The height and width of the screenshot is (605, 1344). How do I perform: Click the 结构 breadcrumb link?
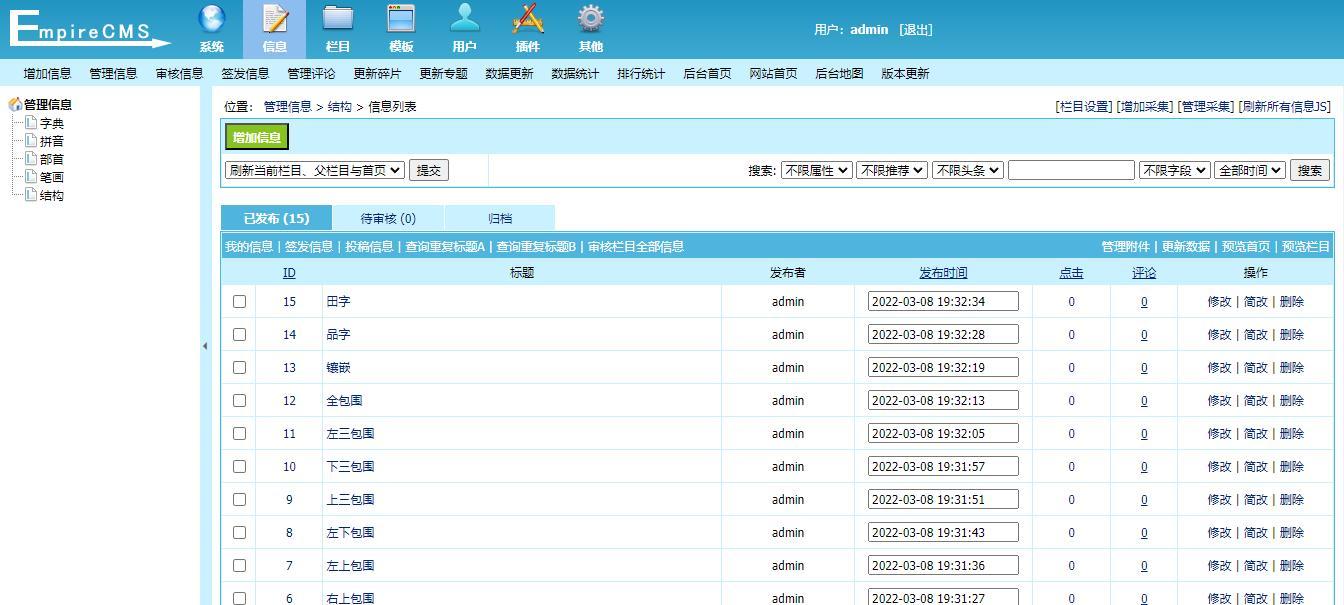click(340, 106)
